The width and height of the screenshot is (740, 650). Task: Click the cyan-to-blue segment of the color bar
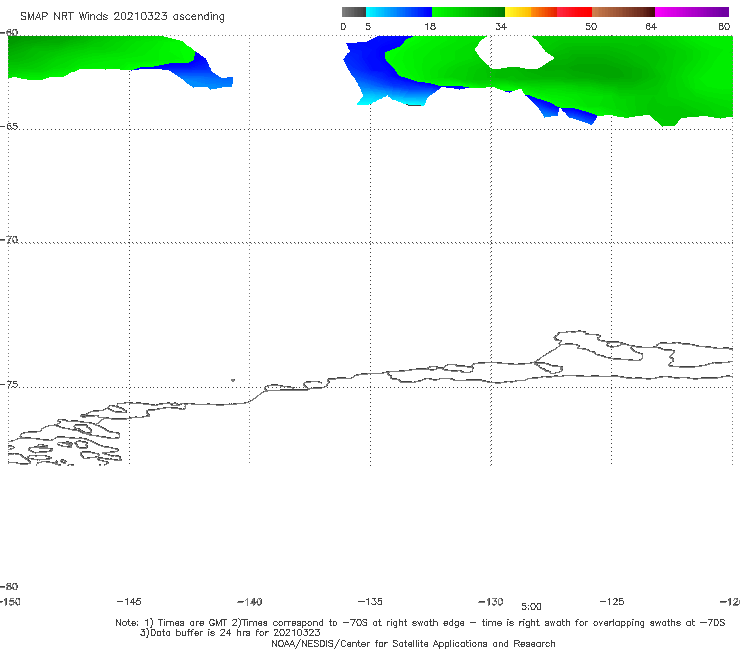[399, 12]
